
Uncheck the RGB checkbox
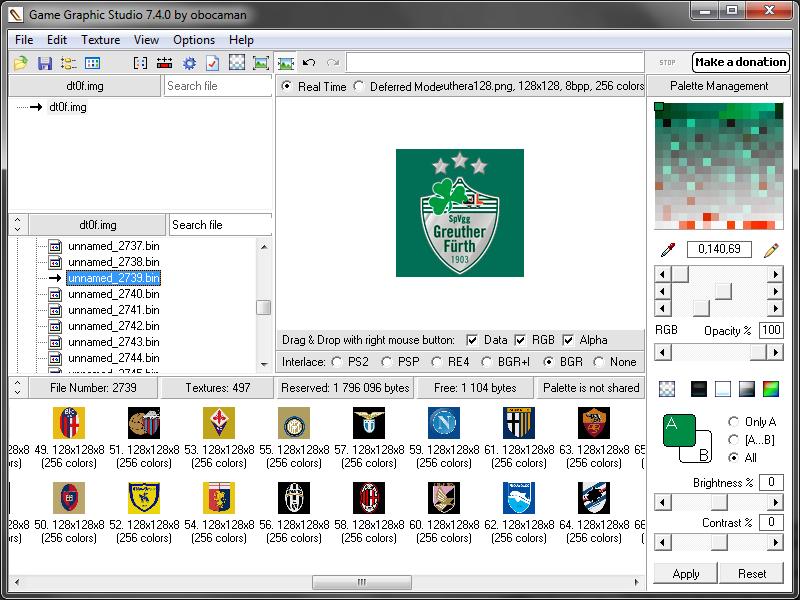(520, 340)
